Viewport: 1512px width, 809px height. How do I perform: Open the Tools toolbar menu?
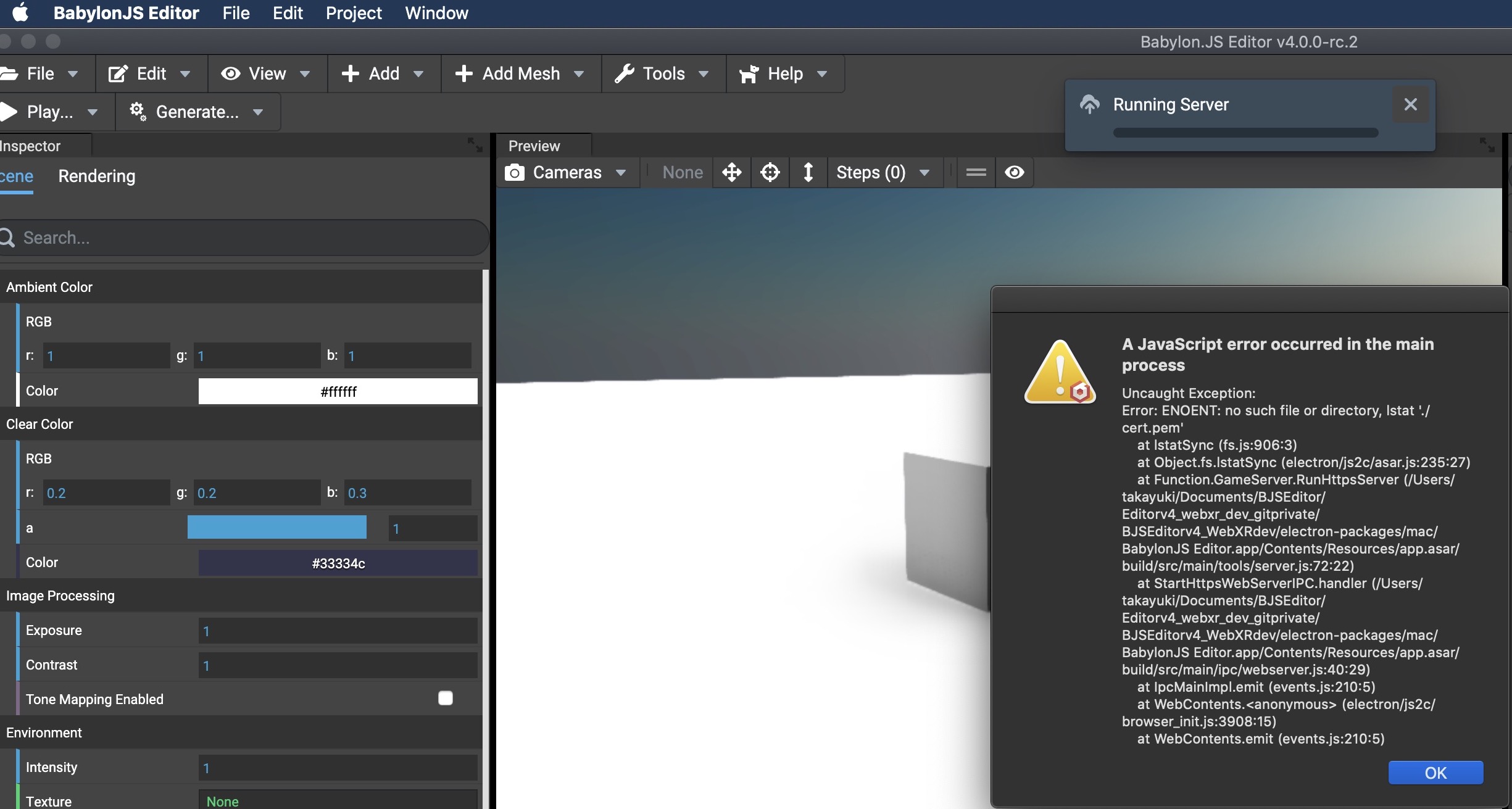tap(663, 74)
